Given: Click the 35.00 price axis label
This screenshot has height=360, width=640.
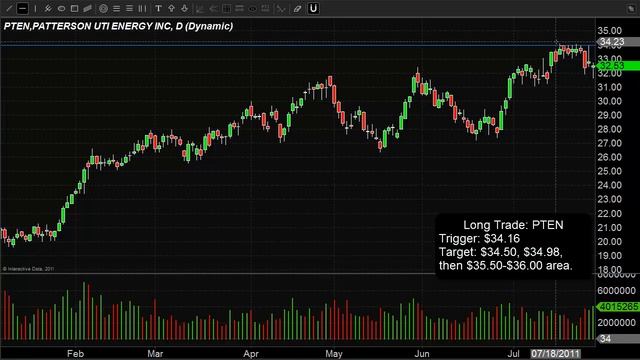Looking at the screenshot, I should tap(609, 31).
